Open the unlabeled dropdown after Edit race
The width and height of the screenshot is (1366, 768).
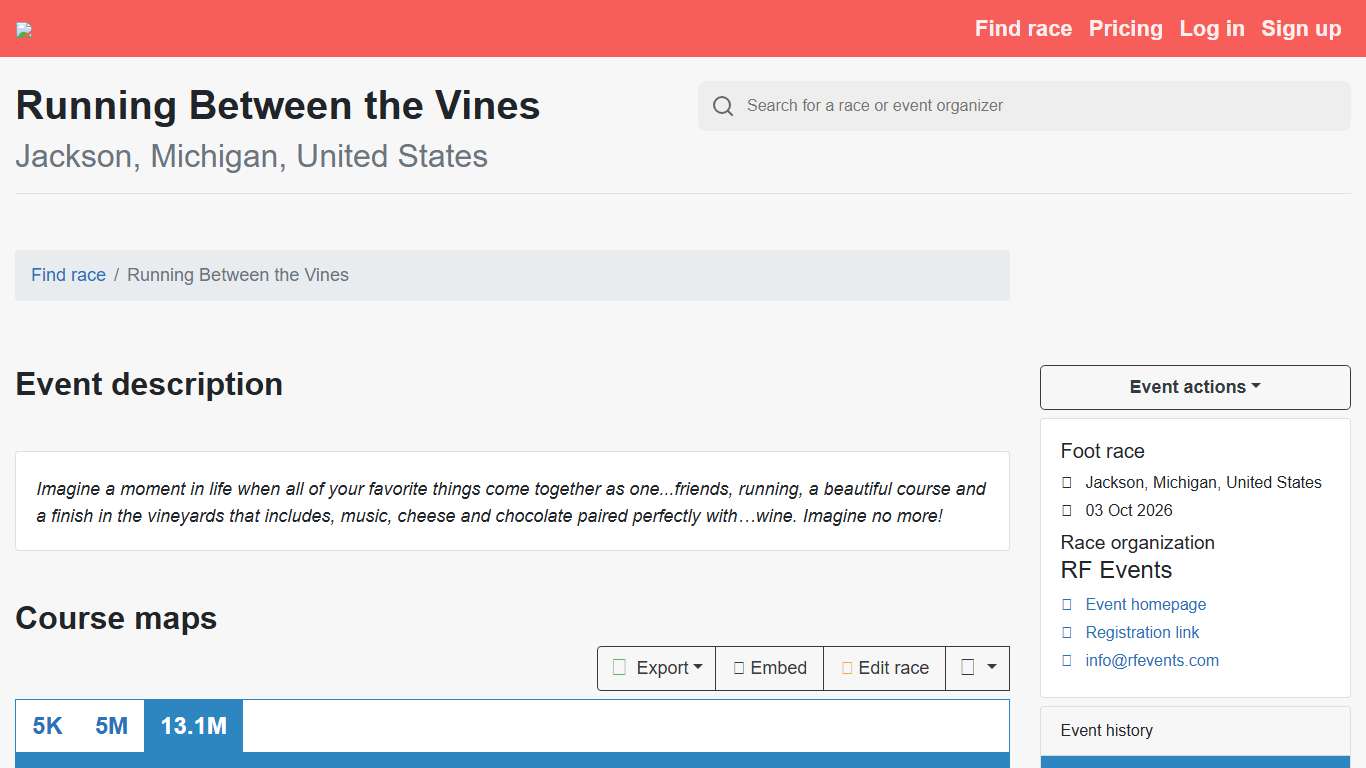(x=977, y=668)
